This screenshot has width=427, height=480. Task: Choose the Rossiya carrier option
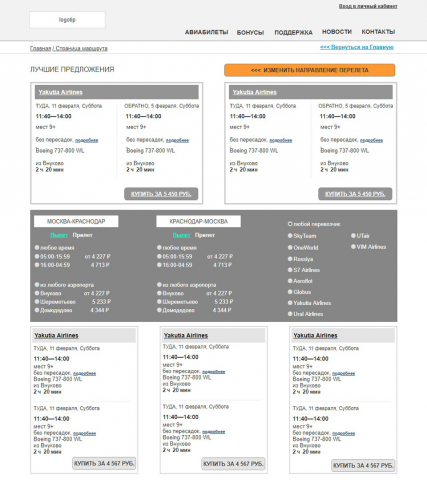[300, 259]
